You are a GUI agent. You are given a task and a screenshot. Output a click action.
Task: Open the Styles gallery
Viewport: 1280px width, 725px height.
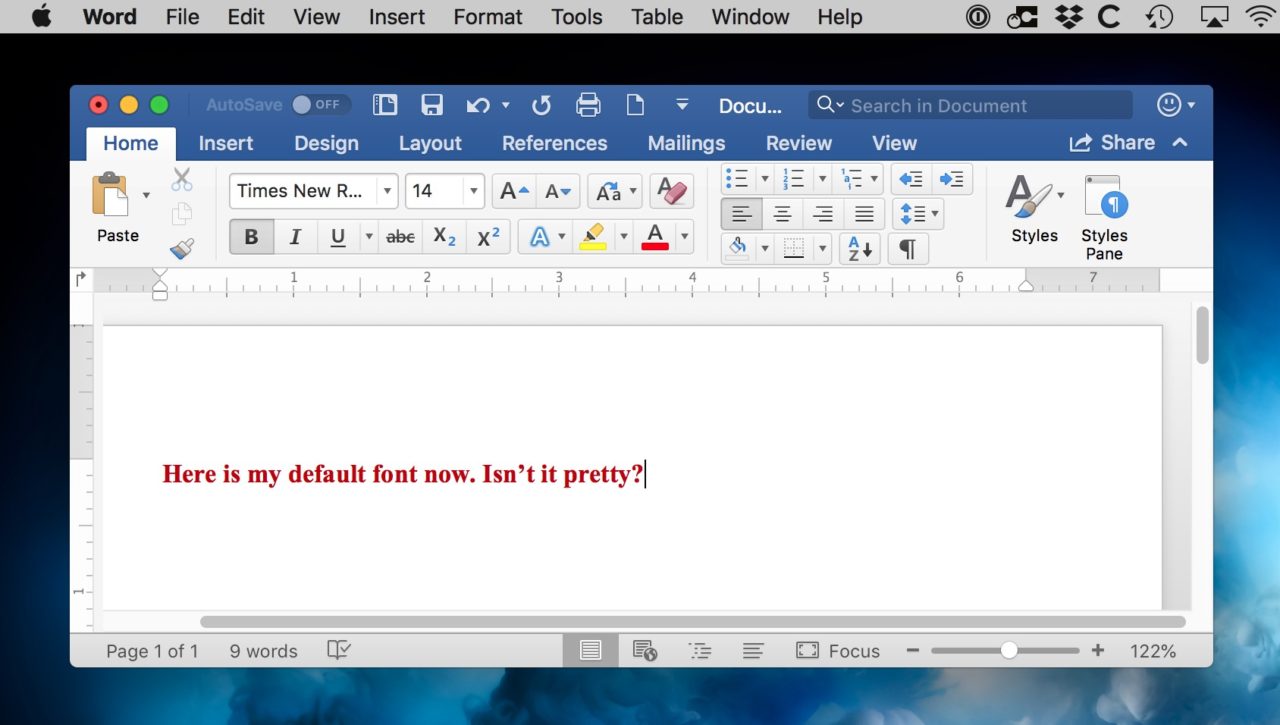click(1034, 209)
